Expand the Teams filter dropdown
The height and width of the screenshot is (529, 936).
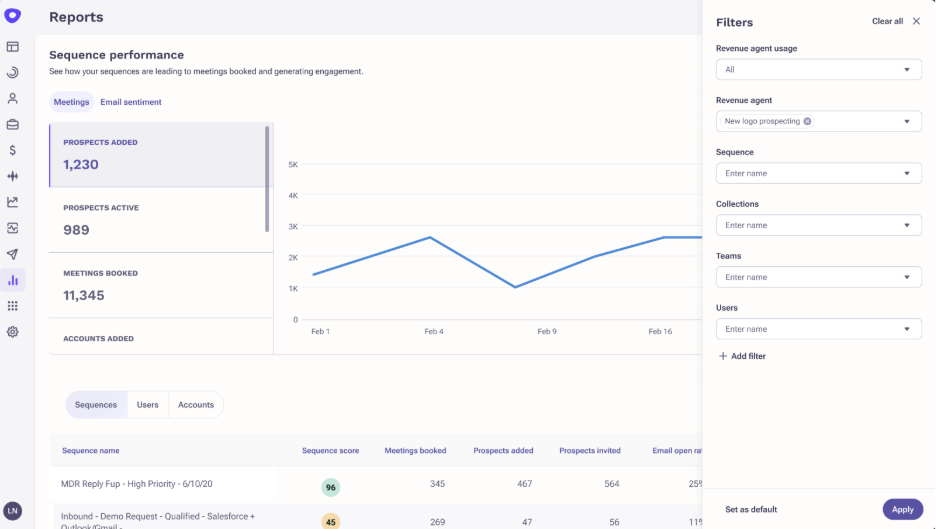pyautogui.click(x=818, y=277)
